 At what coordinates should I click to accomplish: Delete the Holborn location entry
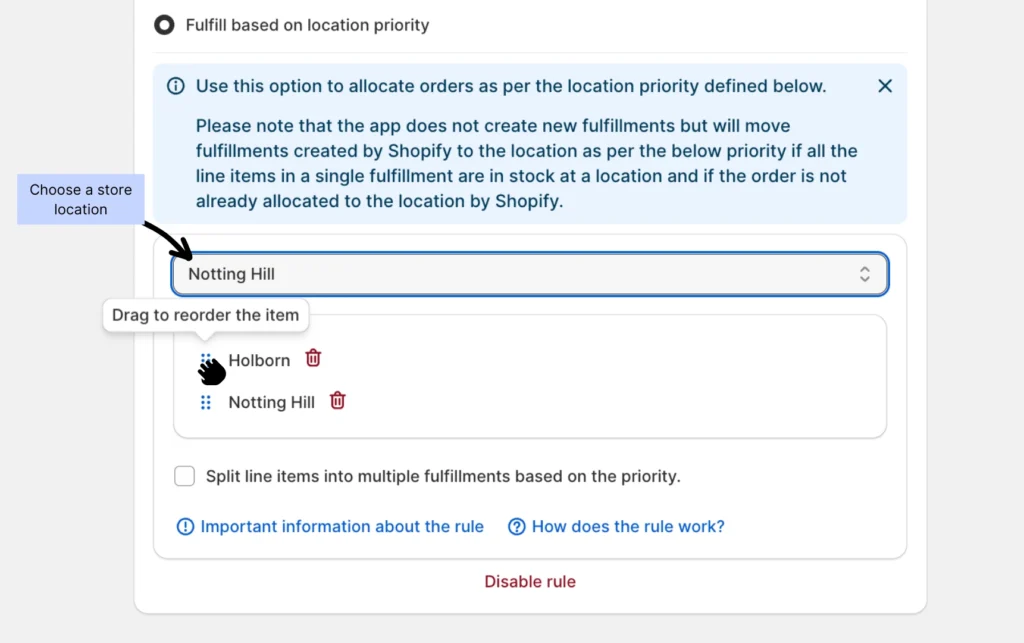[313, 358]
